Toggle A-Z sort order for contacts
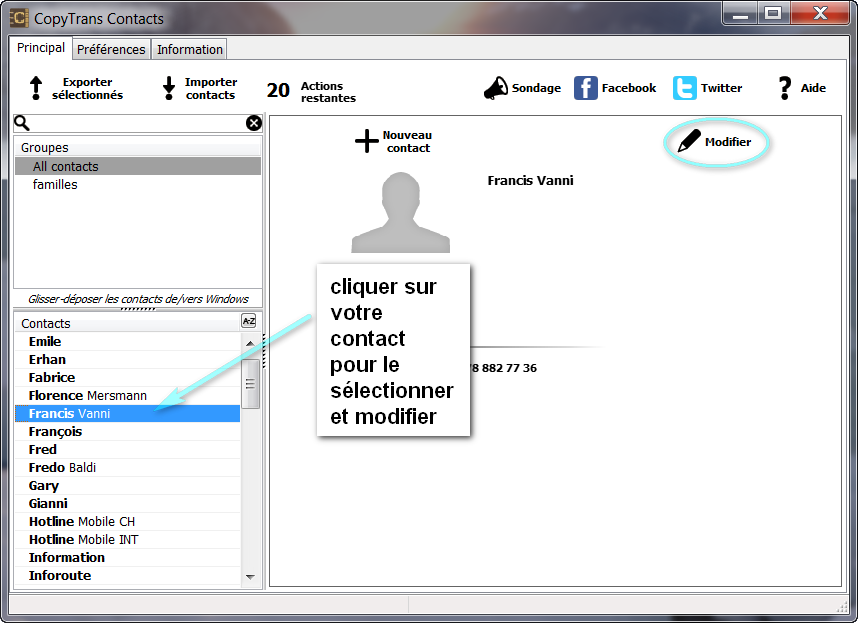The height and width of the screenshot is (623, 858). pyautogui.click(x=248, y=321)
